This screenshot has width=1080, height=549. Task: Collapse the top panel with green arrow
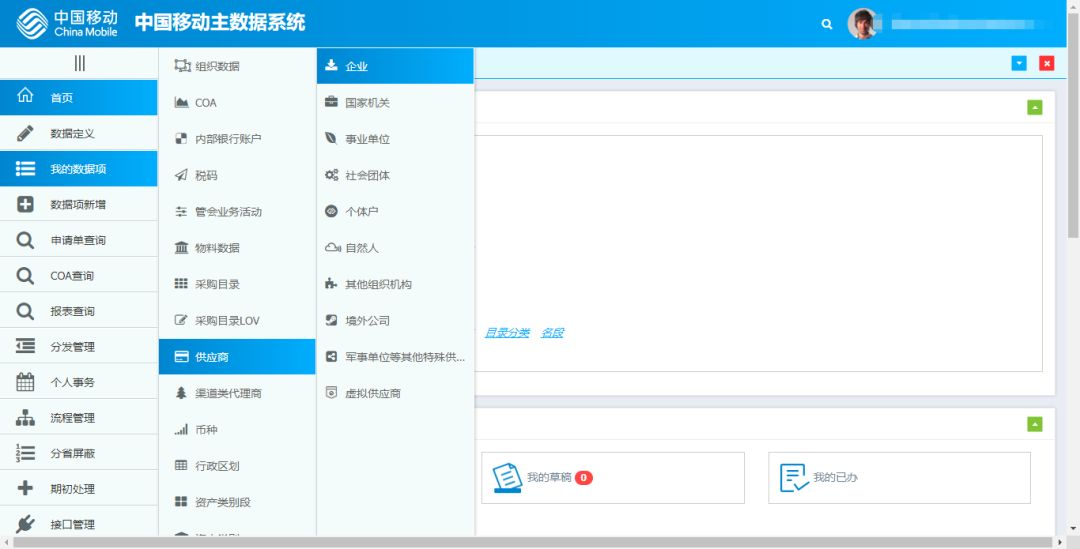pos(1034,108)
